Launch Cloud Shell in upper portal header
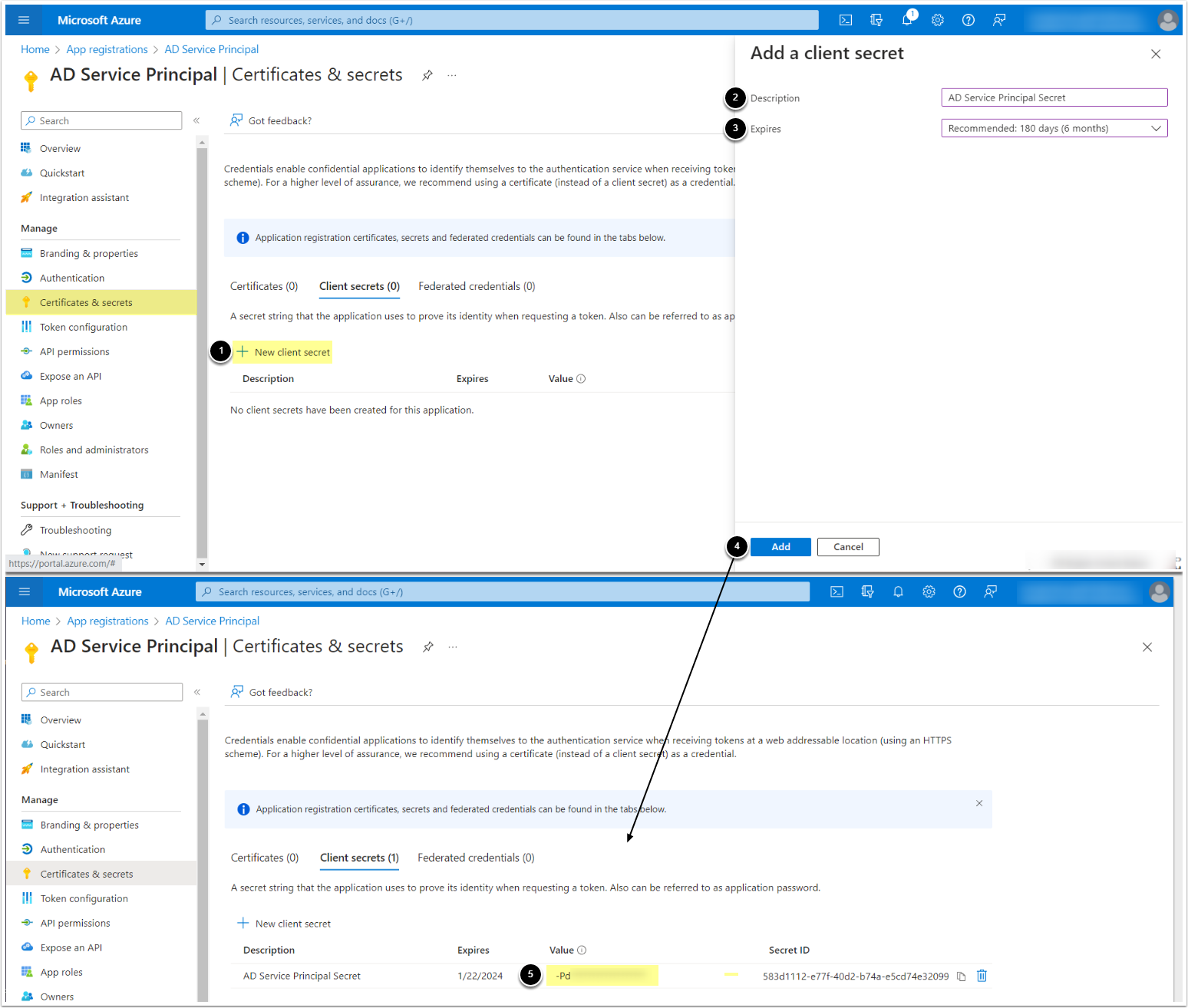Screen dimensions: 1188x1008 [x=846, y=20]
